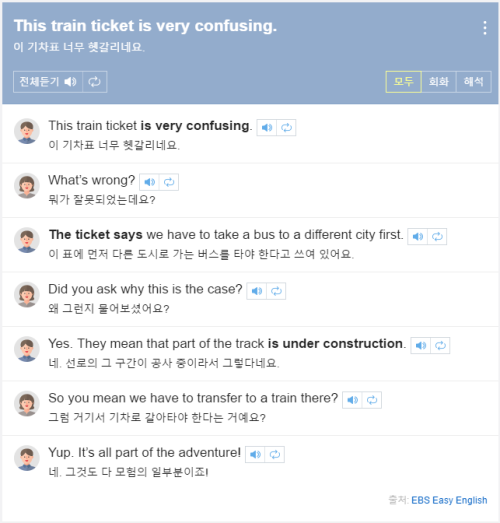Click repeat icon for "part of the adventure" line
Screen dimensions: 500x523
(275, 454)
